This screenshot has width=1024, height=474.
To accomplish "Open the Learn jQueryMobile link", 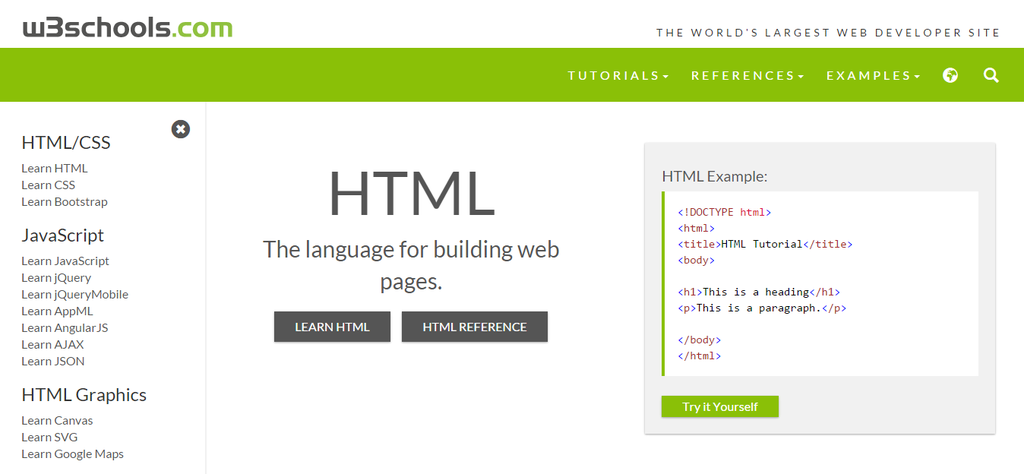I will [x=75, y=294].
